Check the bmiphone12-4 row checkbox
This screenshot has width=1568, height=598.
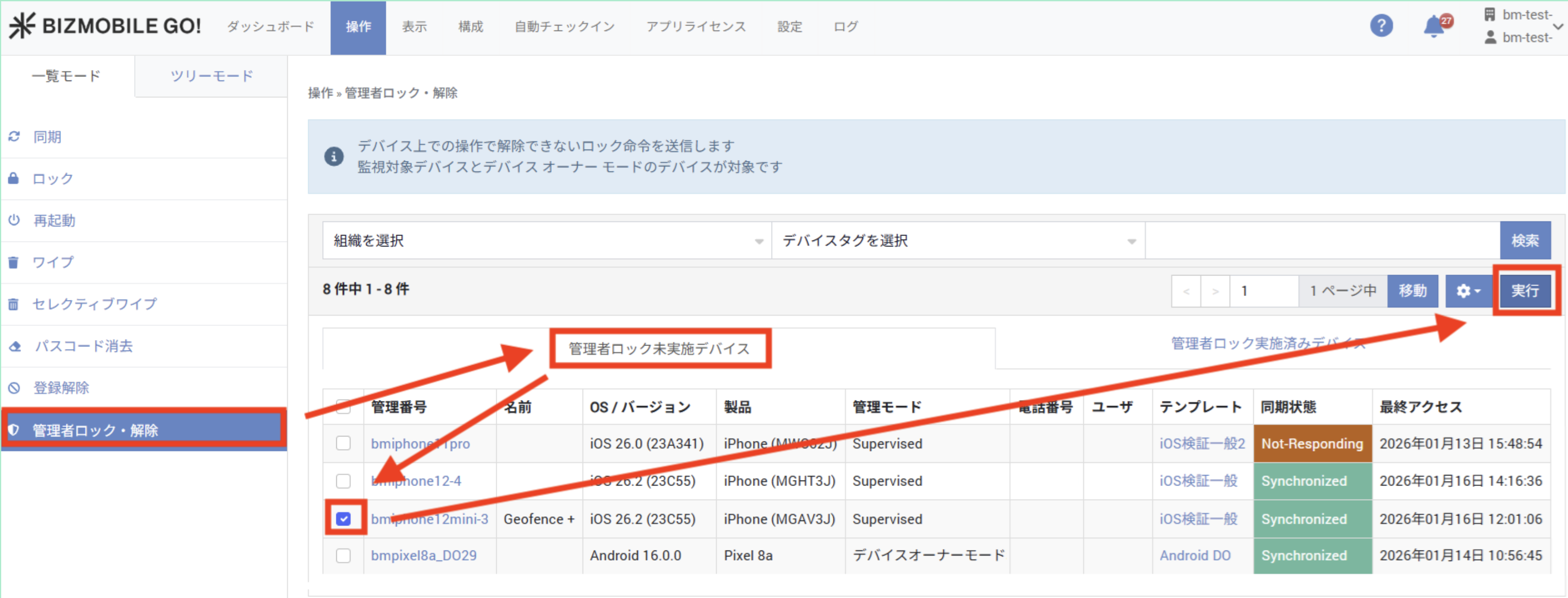click(x=343, y=480)
